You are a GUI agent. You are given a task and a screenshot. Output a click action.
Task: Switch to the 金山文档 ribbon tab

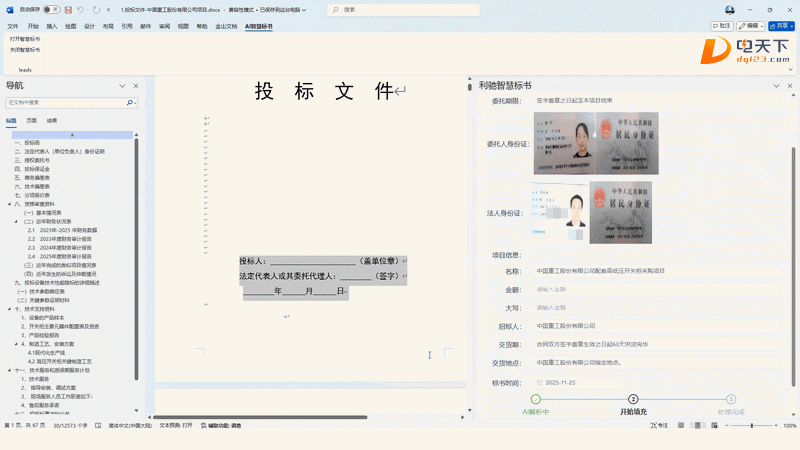point(226,26)
